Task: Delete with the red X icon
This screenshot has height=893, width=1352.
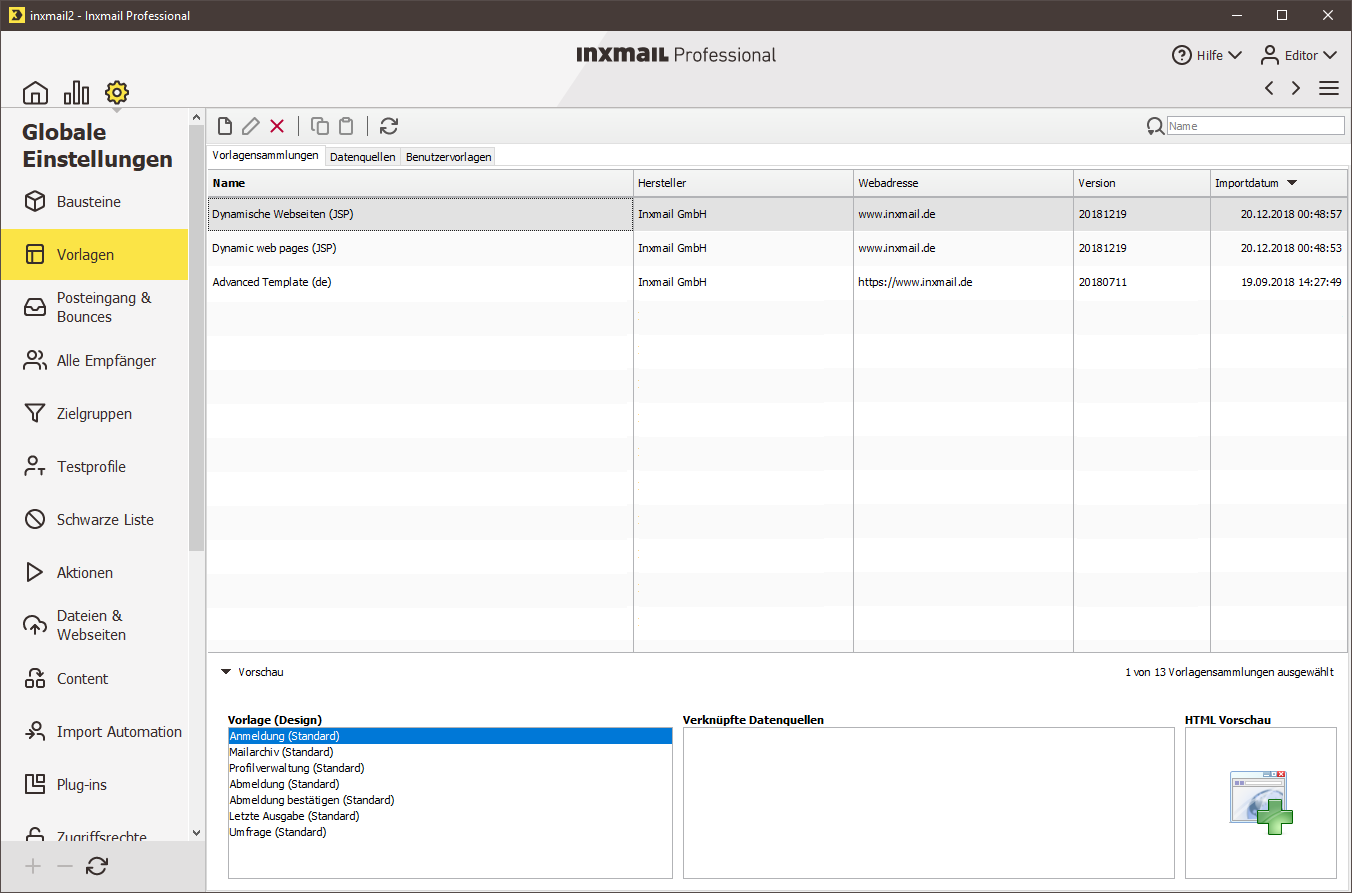Action: point(277,126)
